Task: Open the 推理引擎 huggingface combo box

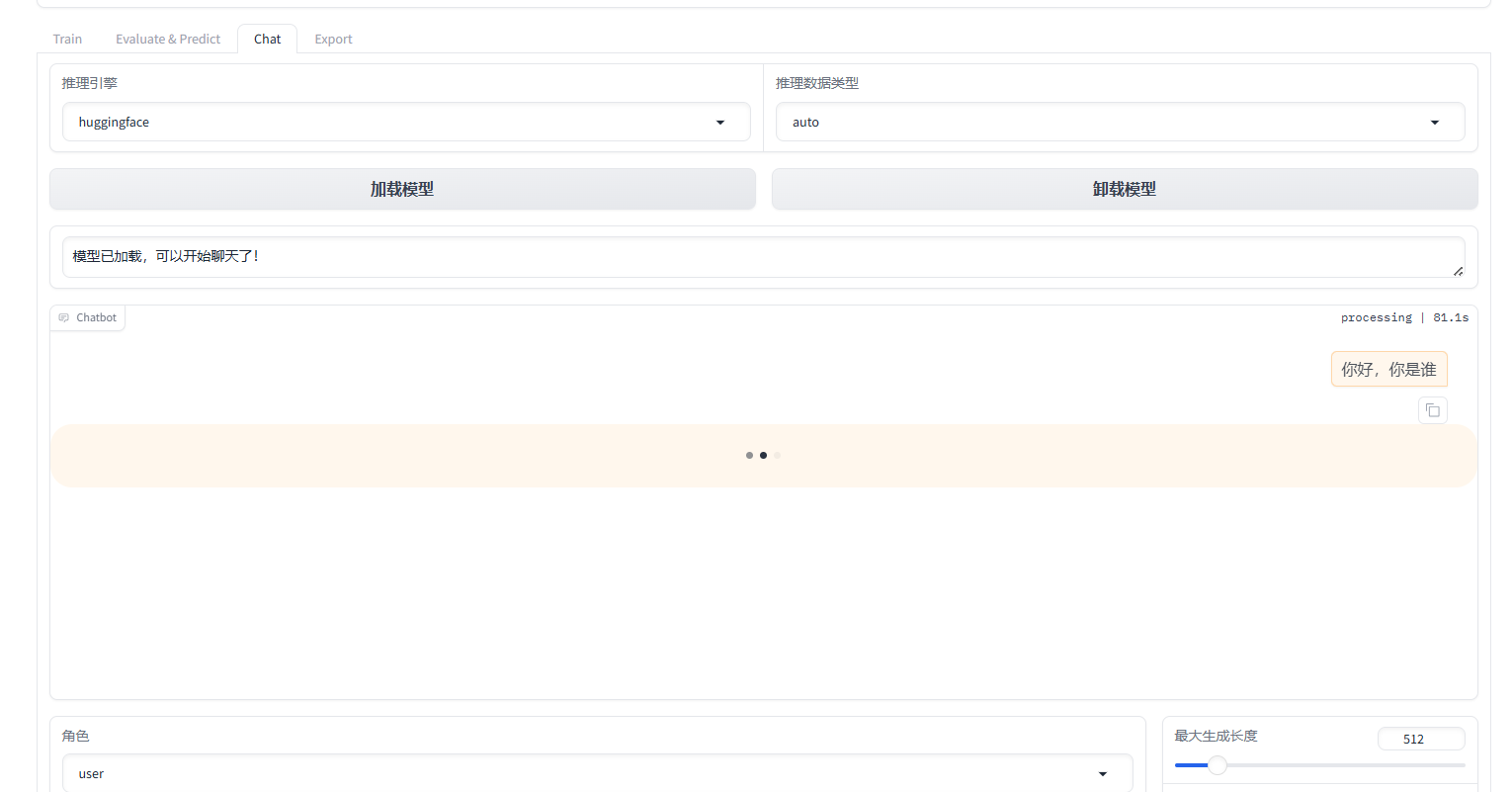Action: pos(395,123)
